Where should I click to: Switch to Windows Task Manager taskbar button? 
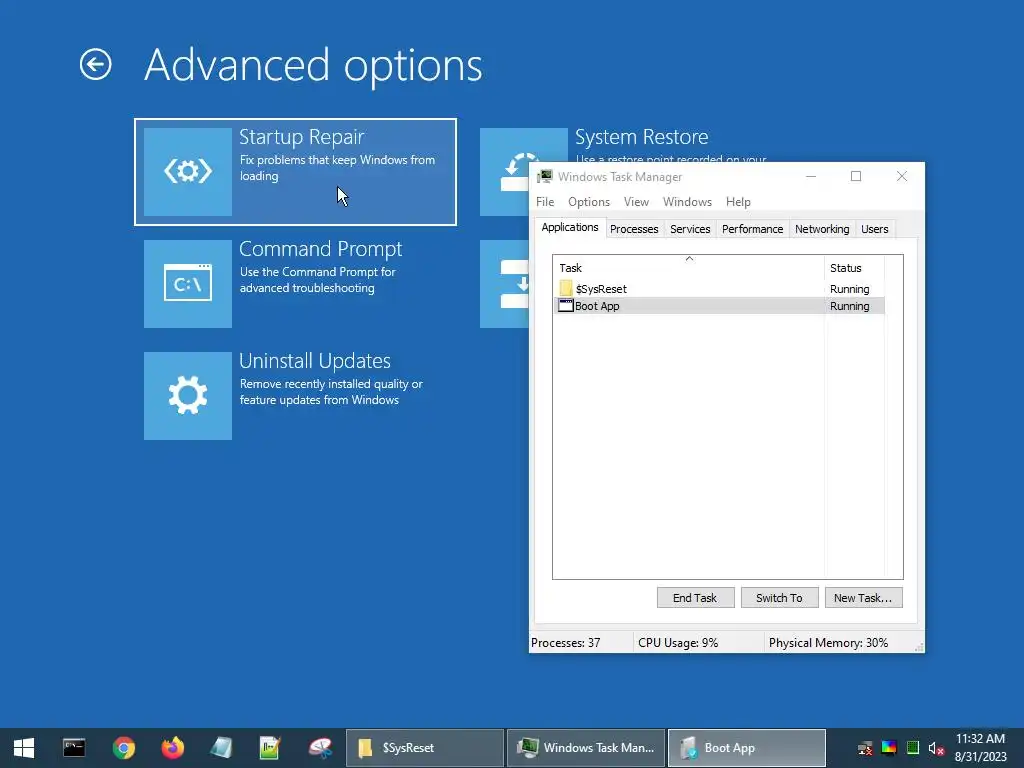tap(586, 748)
